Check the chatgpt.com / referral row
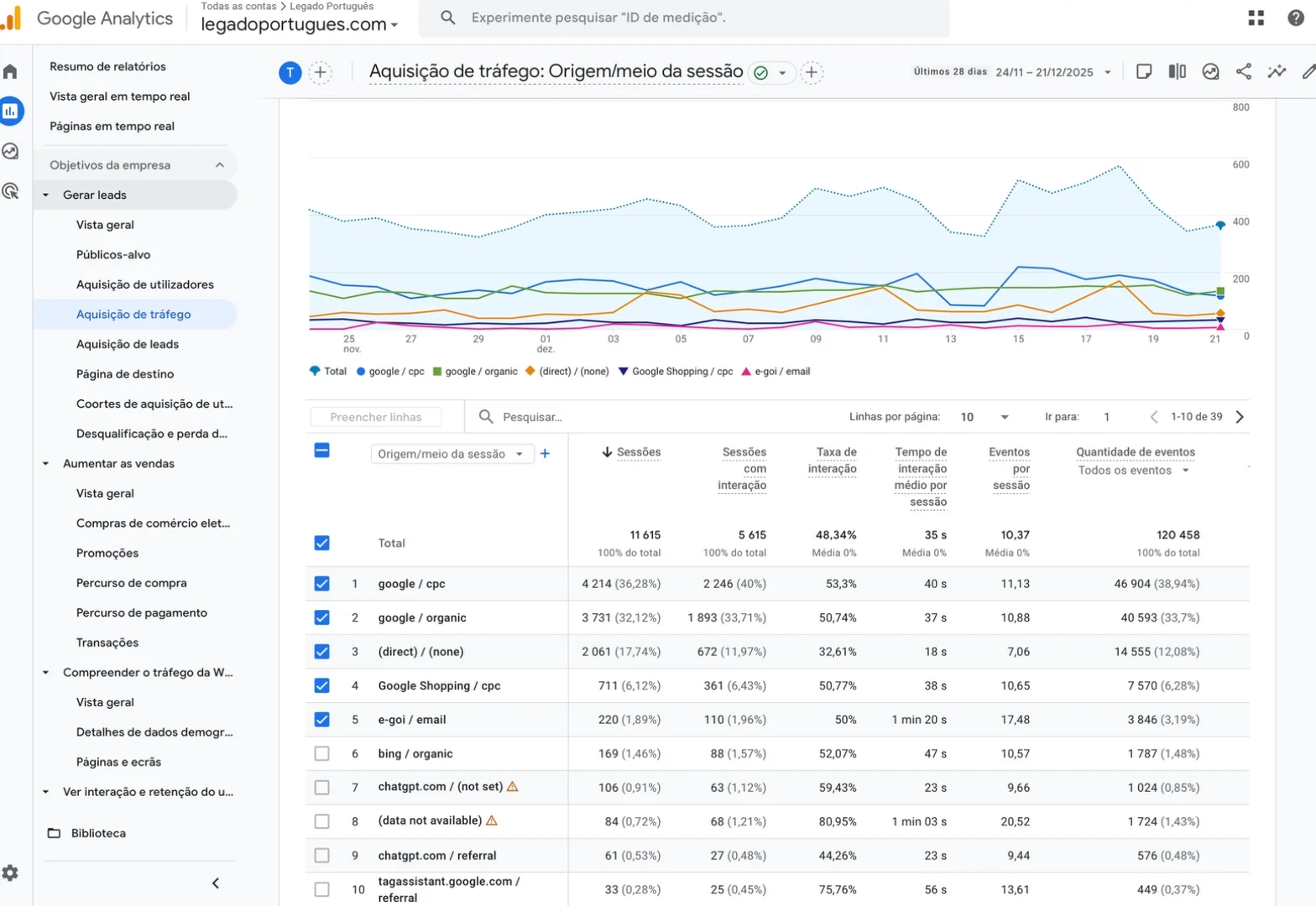Screen dimensions: 1316x906 [321, 856]
